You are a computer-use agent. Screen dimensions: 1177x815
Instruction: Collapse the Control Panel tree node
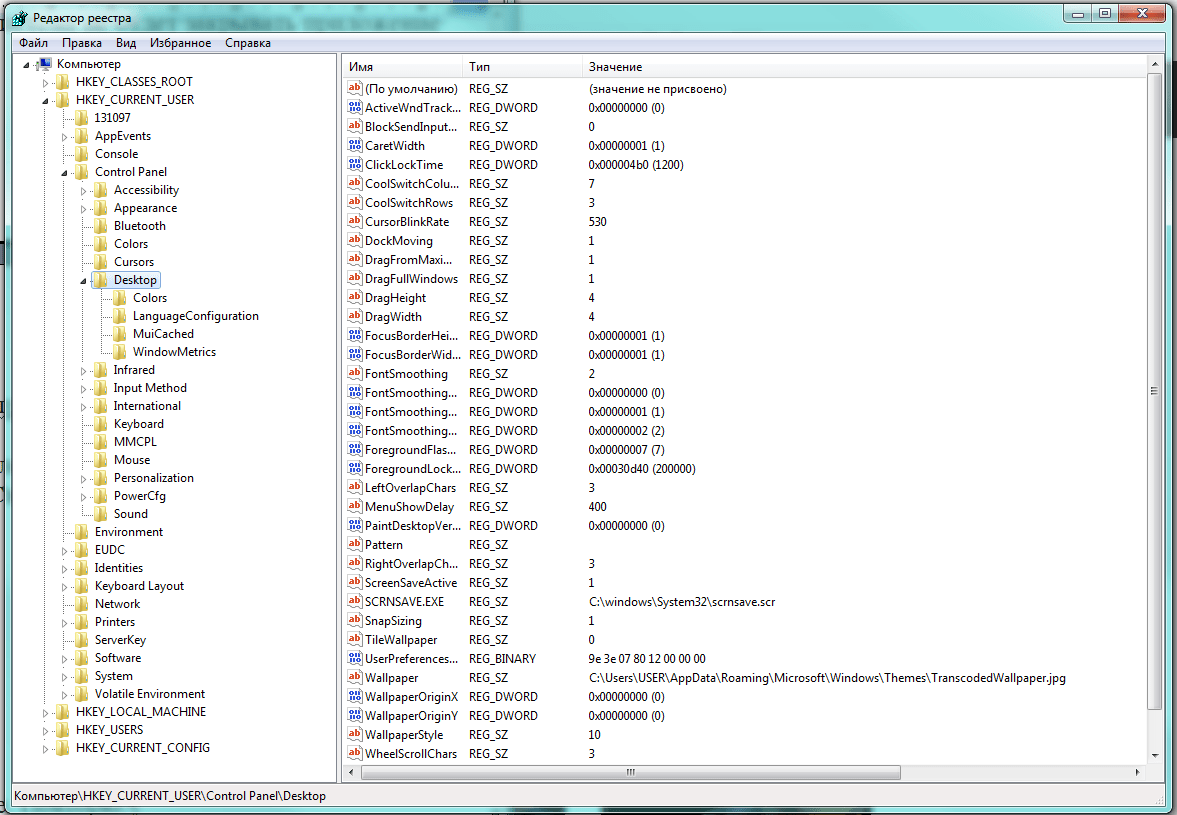point(64,173)
